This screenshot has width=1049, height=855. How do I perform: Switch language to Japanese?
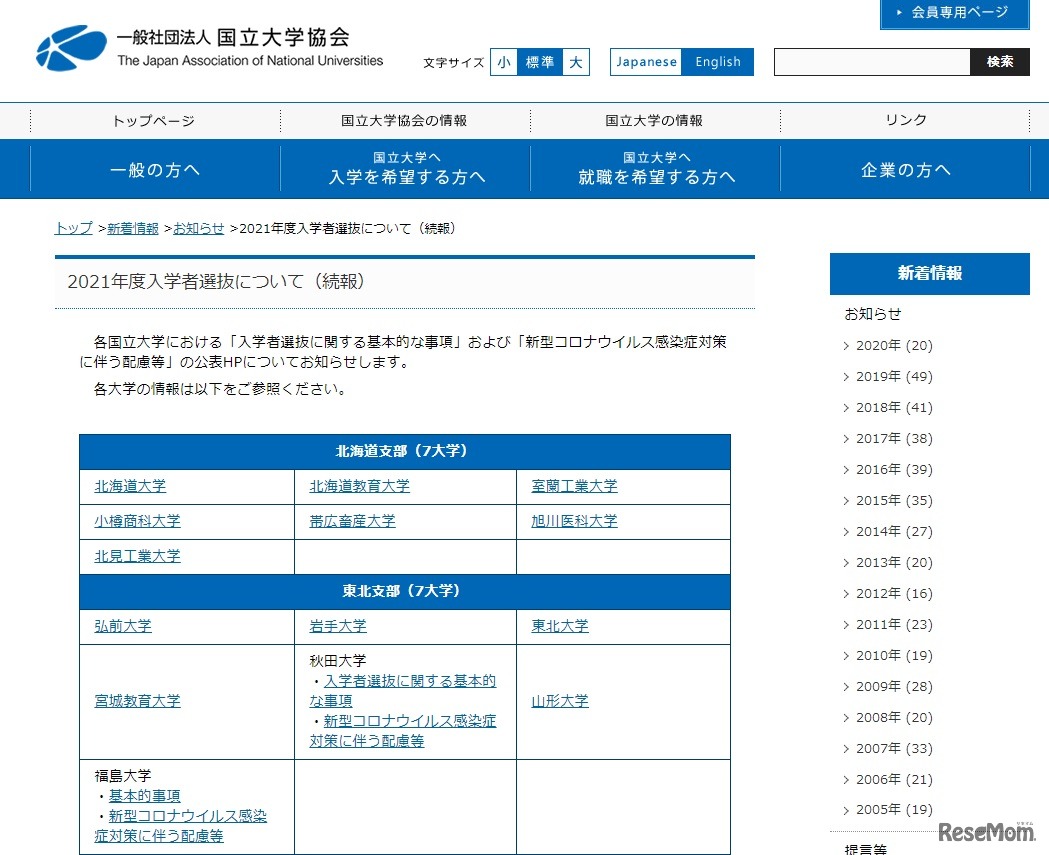[x=645, y=61]
